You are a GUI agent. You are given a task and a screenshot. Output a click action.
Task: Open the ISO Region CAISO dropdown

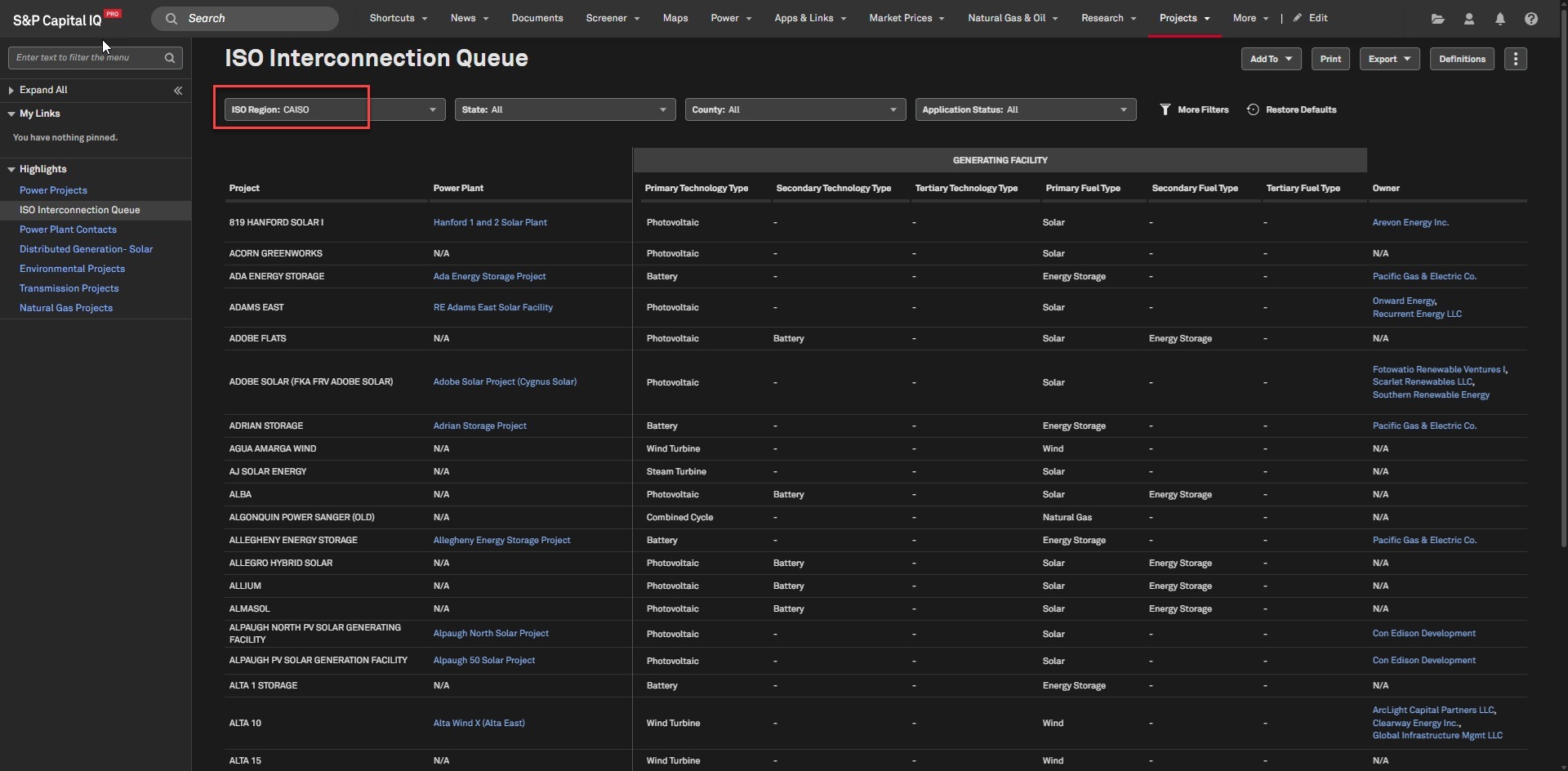(x=334, y=109)
